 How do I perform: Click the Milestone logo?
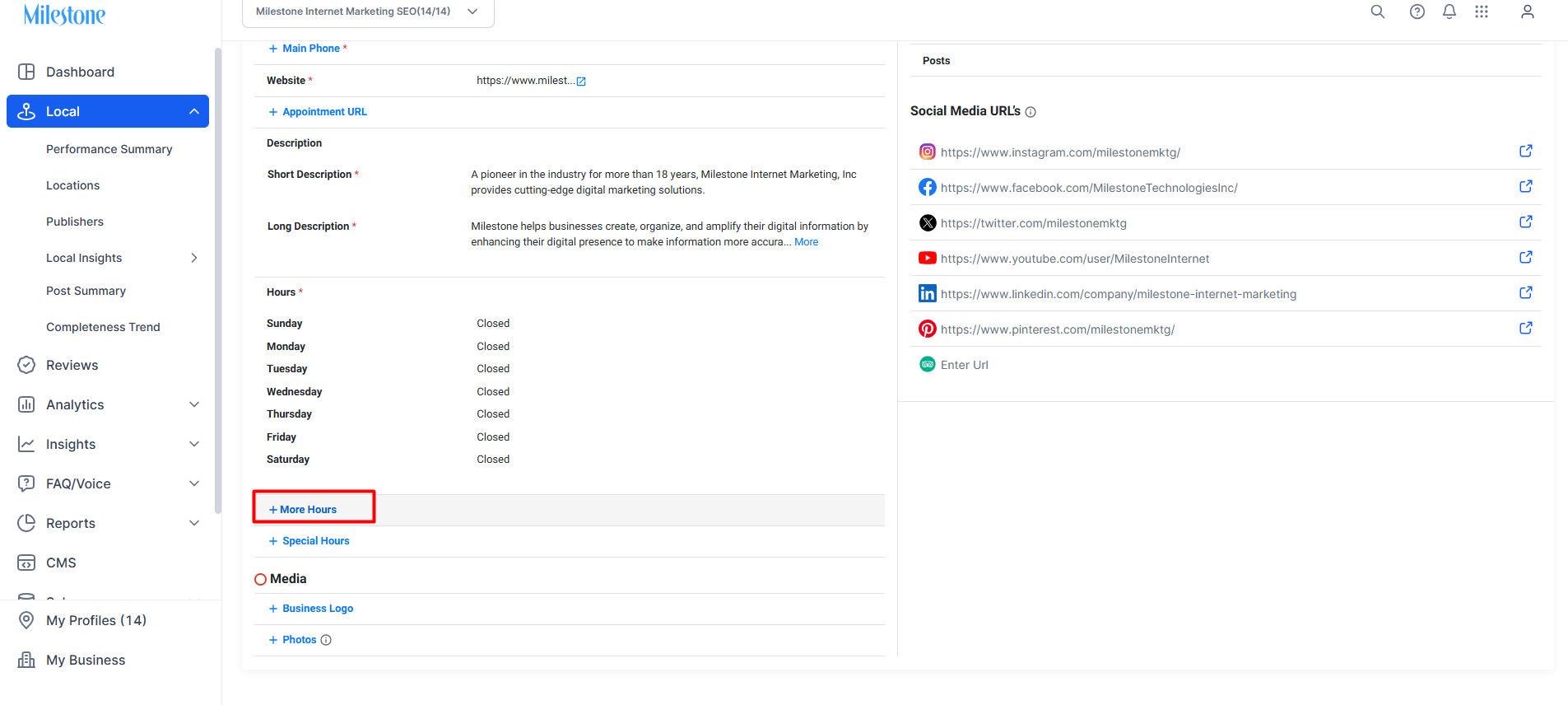point(64,14)
